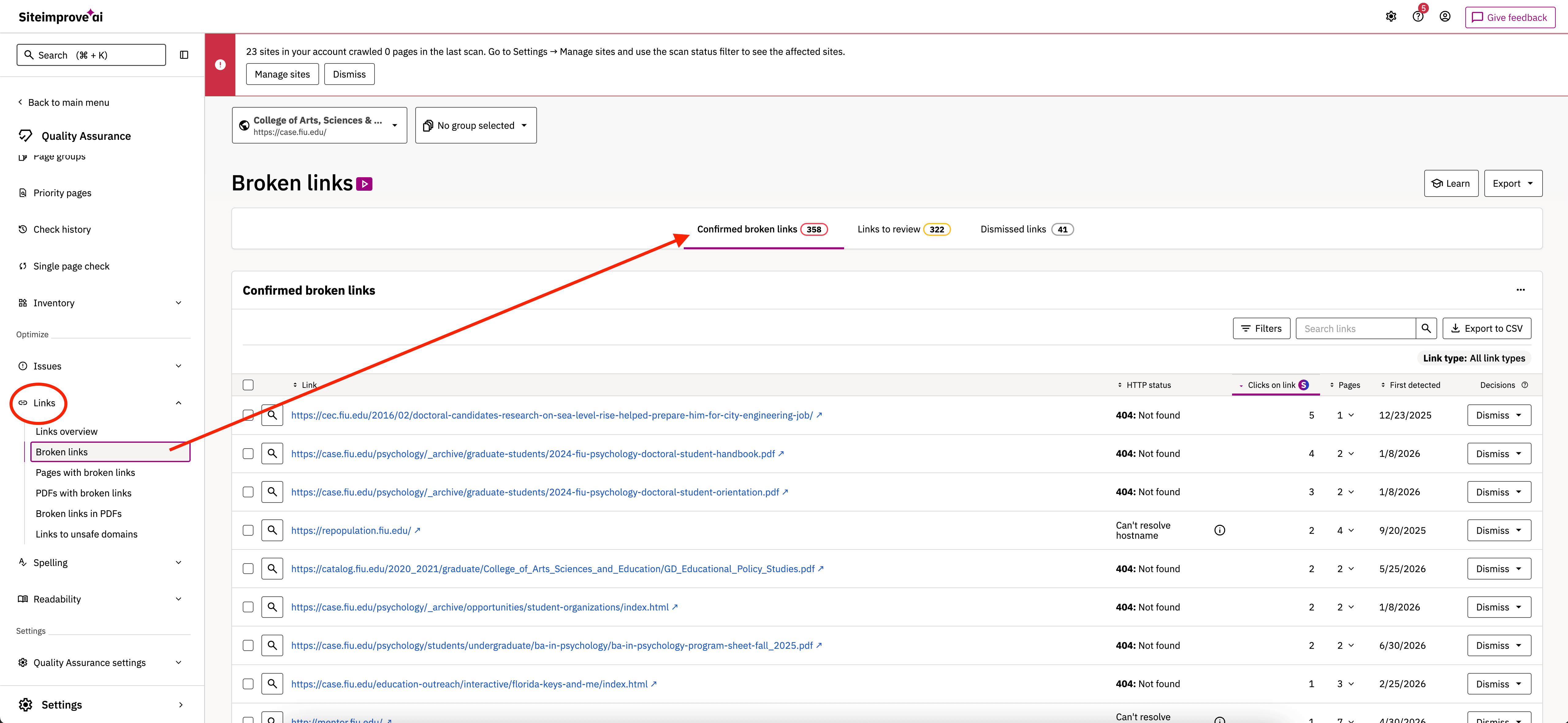This screenshot has height=723, width=1568.
Task: Click the Quality Assurance module icon
Action: [25, 135]
